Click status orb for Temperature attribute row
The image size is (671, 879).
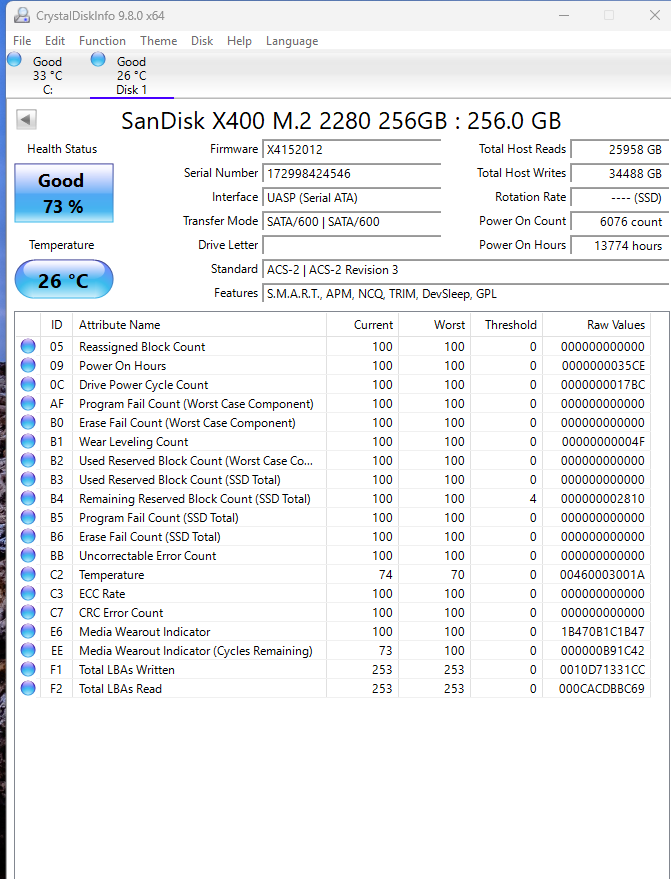(28, 575)
